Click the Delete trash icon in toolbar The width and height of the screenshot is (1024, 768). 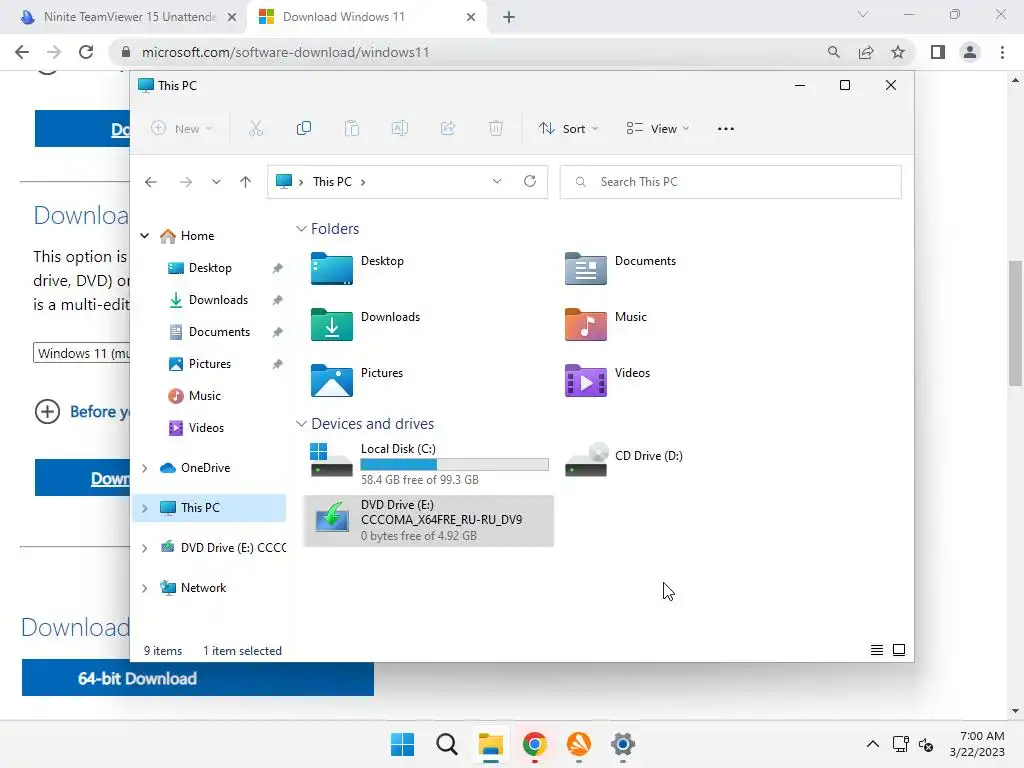click(x=496, y=129)
